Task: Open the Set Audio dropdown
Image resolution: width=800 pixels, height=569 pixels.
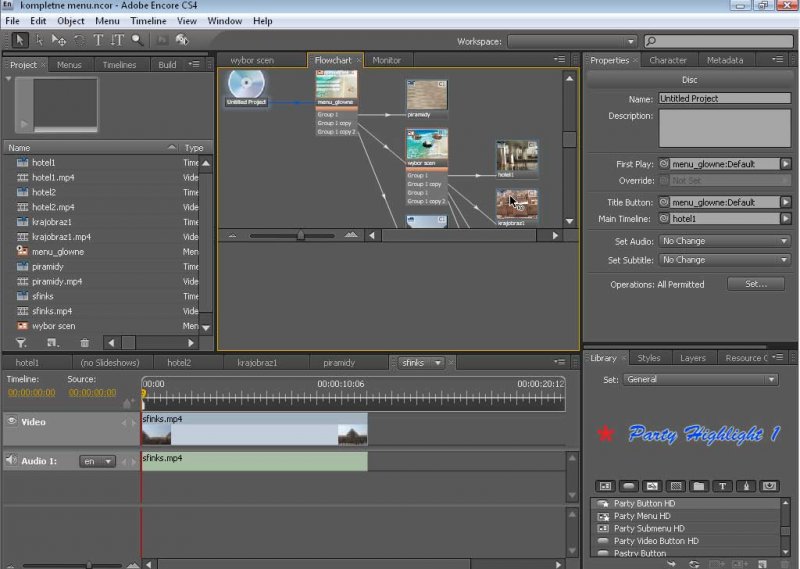Action: 724,241
